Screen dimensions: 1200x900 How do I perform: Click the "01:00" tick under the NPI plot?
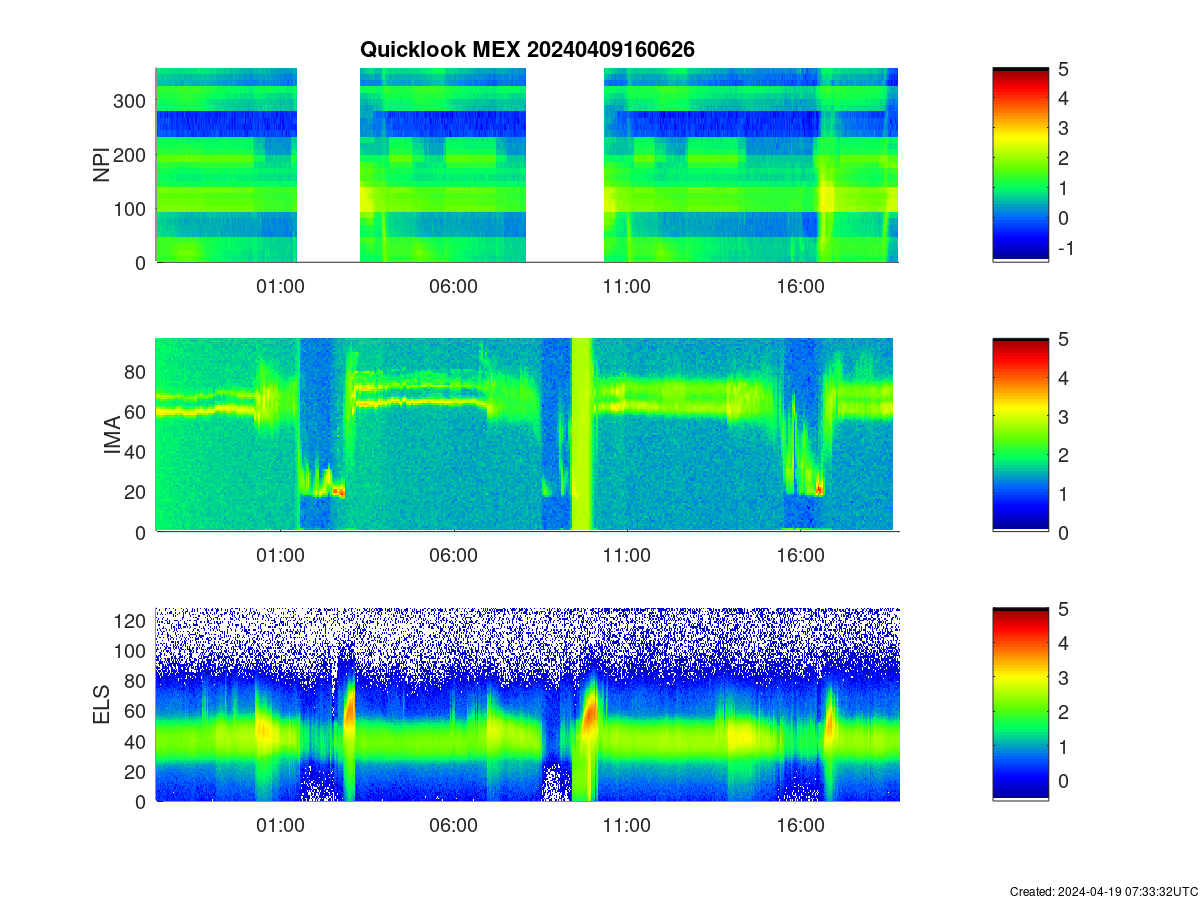pyautogui.click(x=280, y=286)
